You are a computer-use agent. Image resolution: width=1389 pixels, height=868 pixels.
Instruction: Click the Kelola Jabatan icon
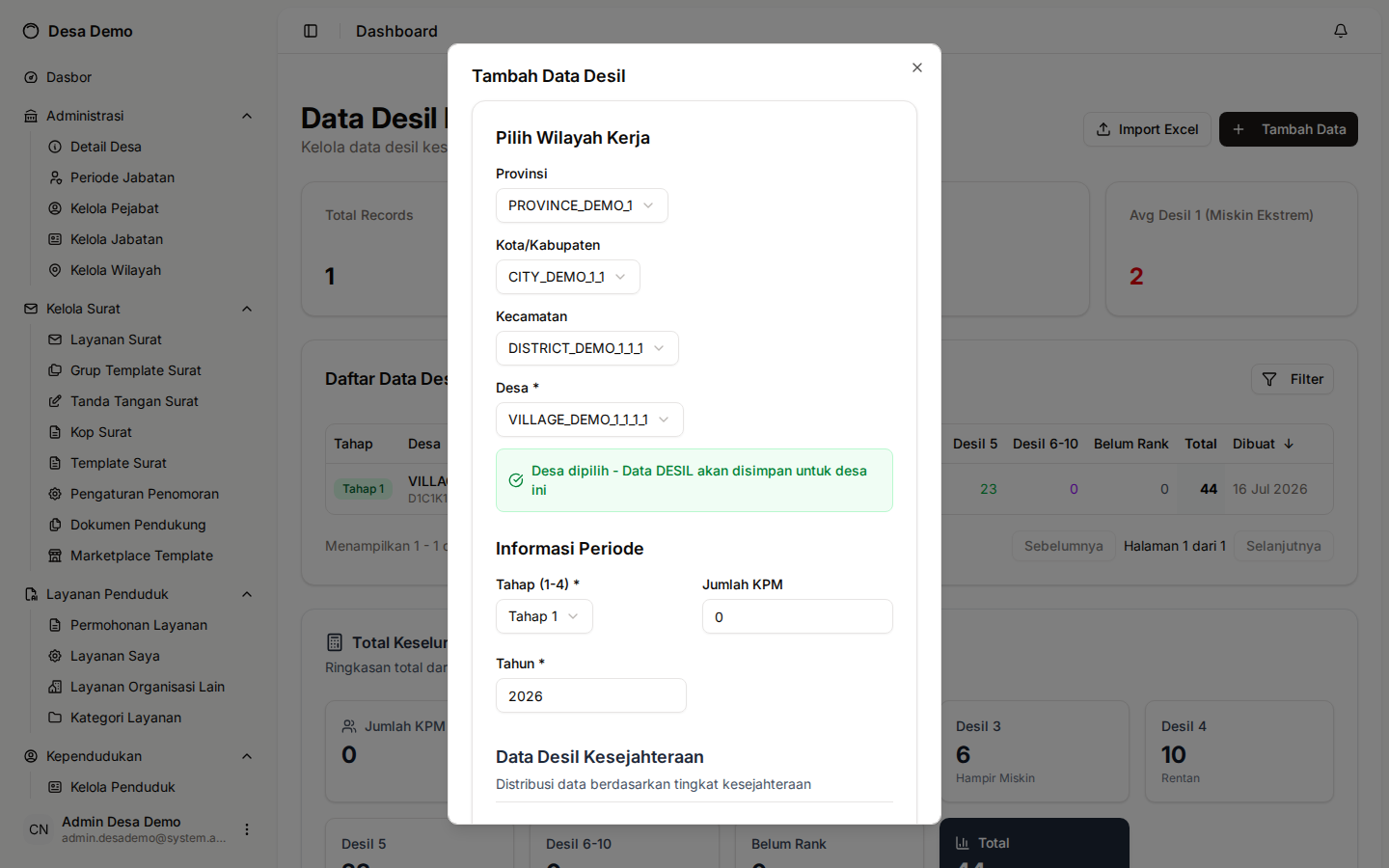tap(55, 239)
